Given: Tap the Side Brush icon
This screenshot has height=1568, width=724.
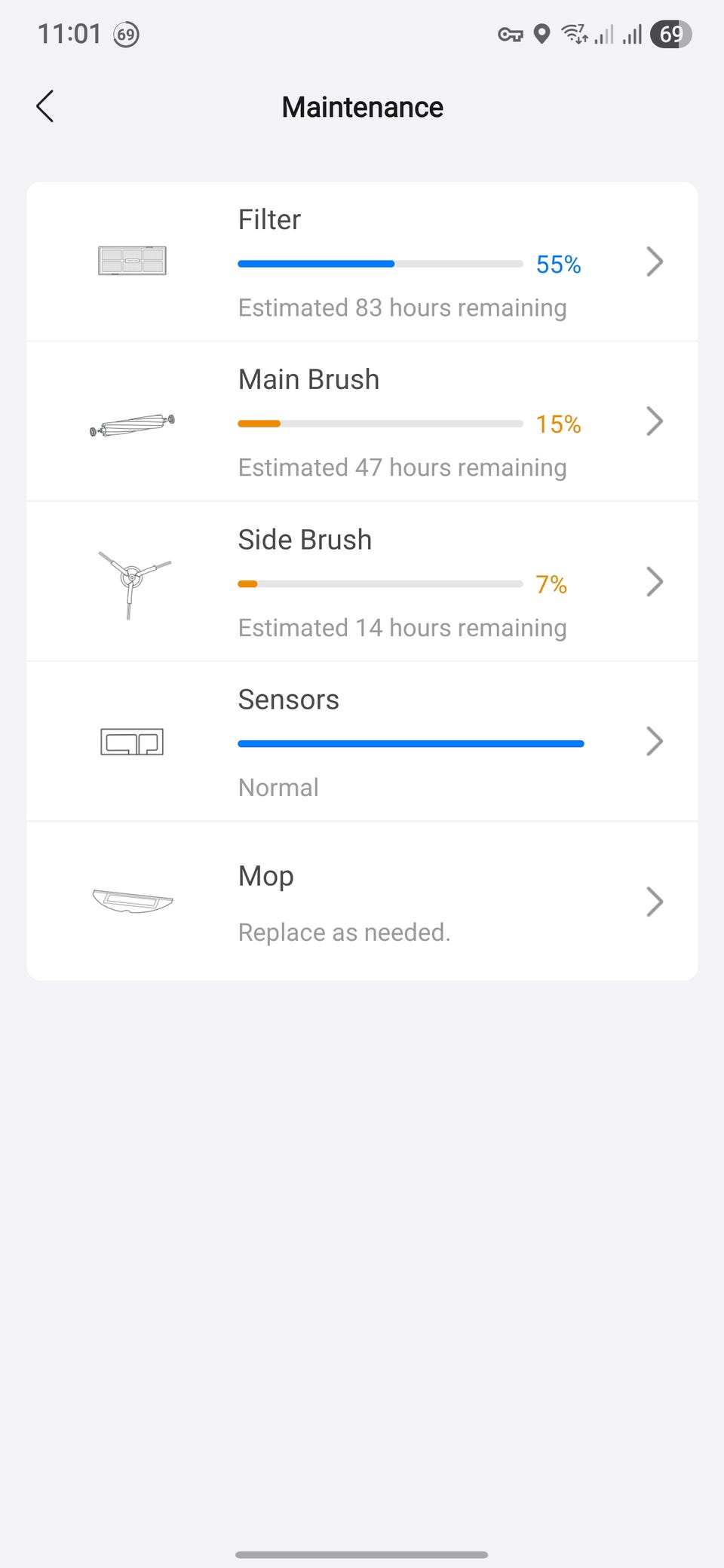Looking at the screenshot, I should [x=133, y=579].
